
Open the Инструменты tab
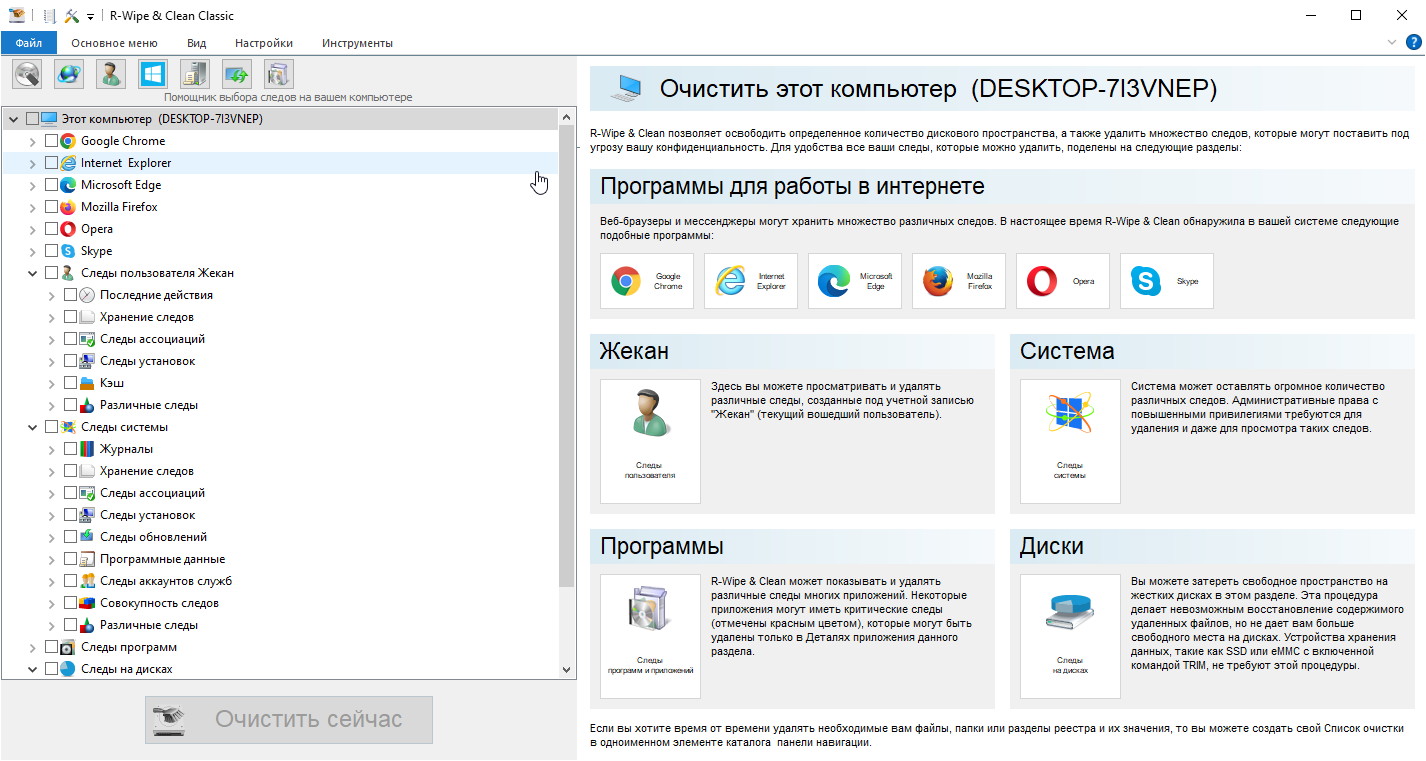pos(357,43)
